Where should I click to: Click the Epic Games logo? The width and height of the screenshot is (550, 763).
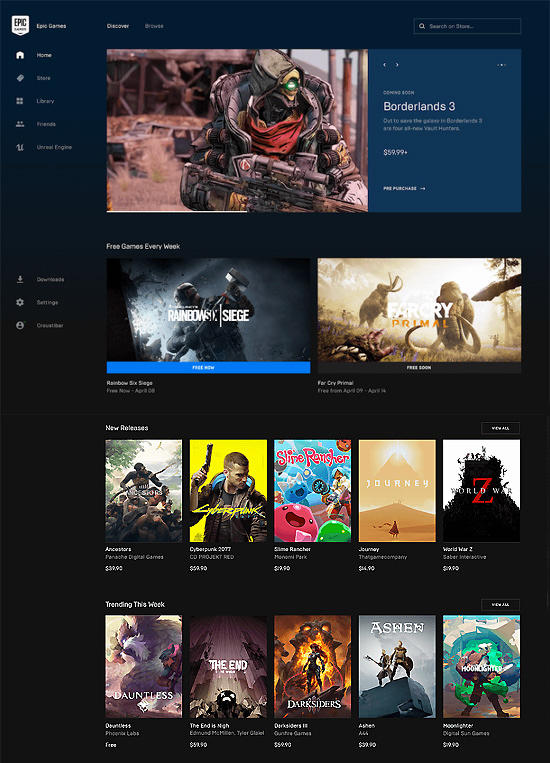click(x=20, y=25)
